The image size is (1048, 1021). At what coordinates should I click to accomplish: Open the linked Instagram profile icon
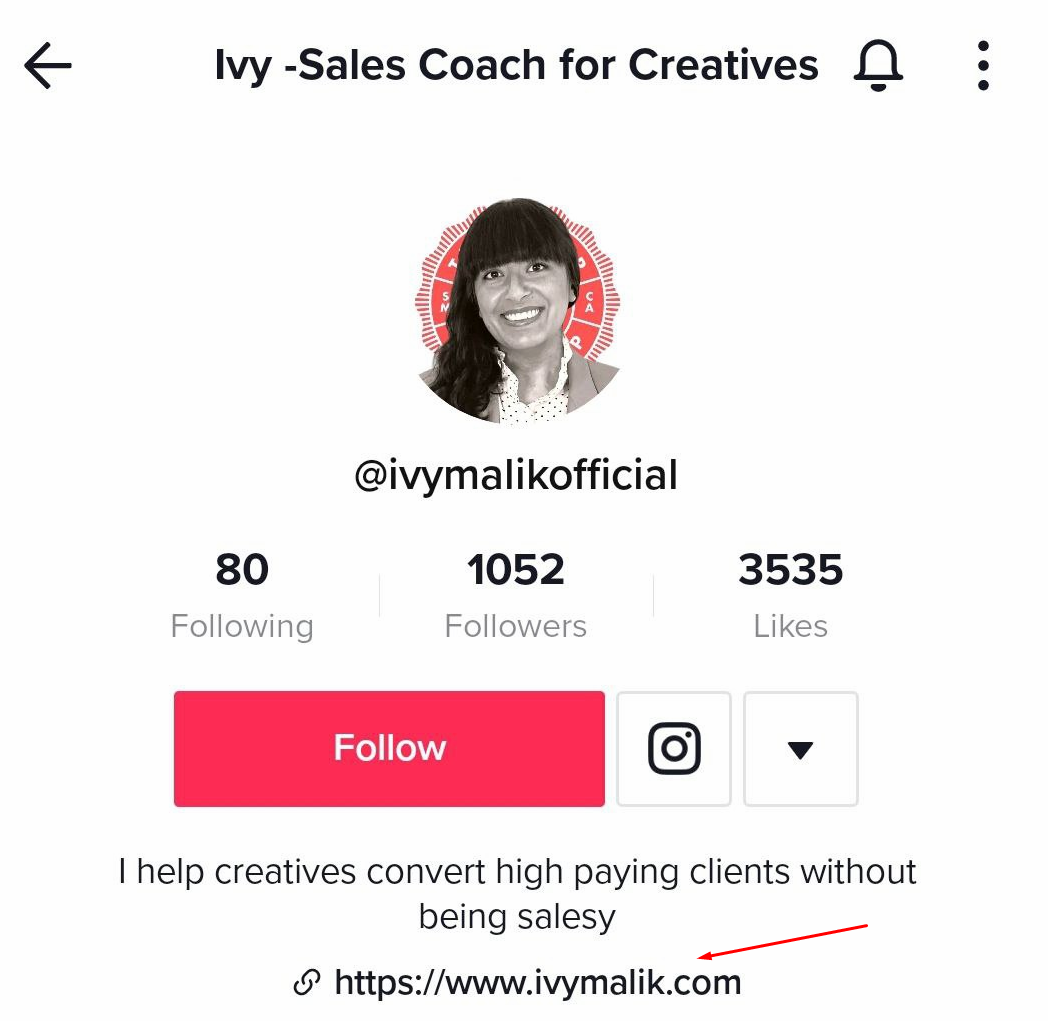tap(674, 748)
